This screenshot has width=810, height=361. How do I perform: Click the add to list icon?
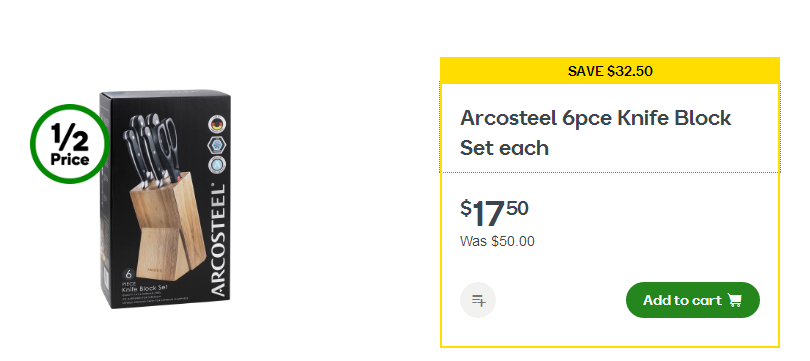point(478,300)
